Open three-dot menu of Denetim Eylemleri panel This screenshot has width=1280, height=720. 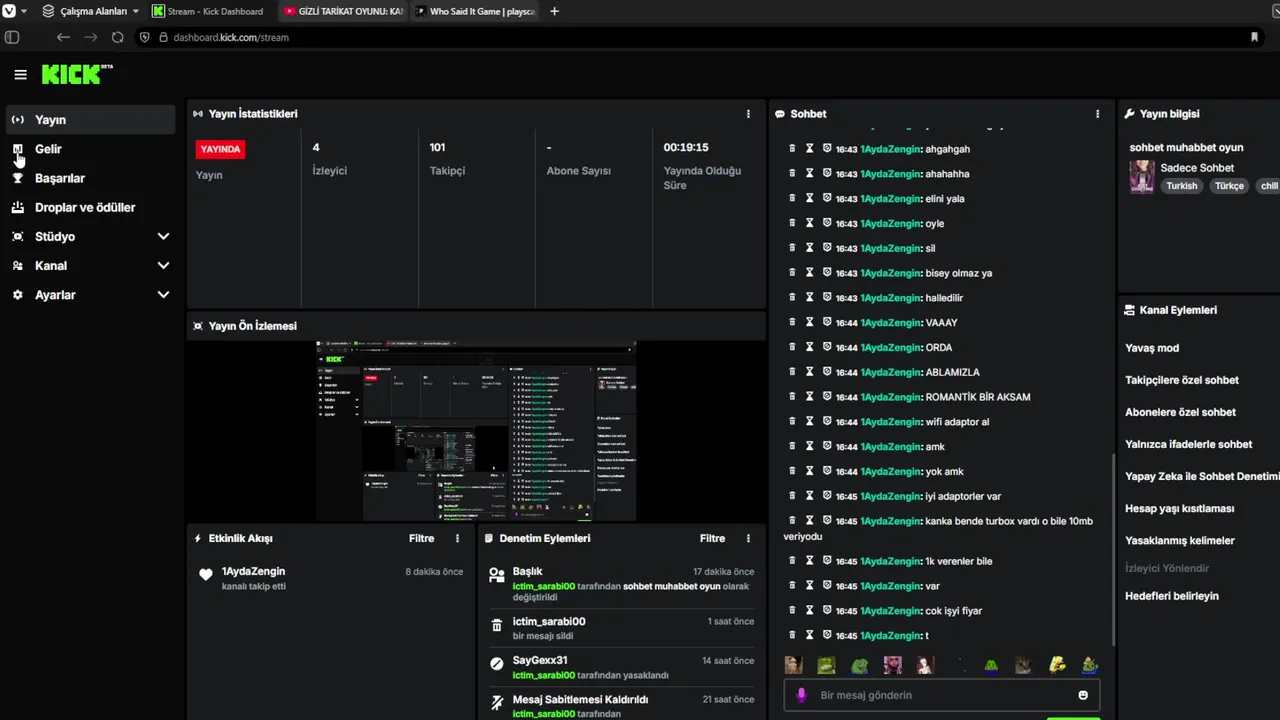pos(748,538)
